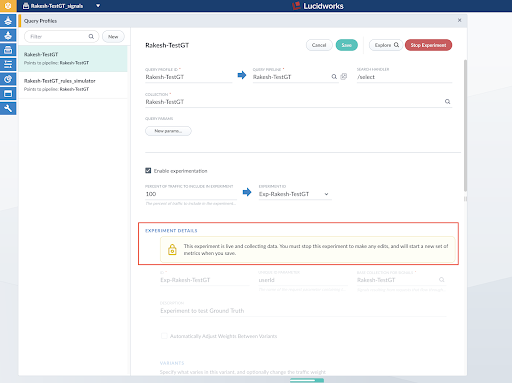This screenshot has height=383, width=512.
Task: Open the Fusion launcher icon in top-left corner
Action: pos(8,6)
